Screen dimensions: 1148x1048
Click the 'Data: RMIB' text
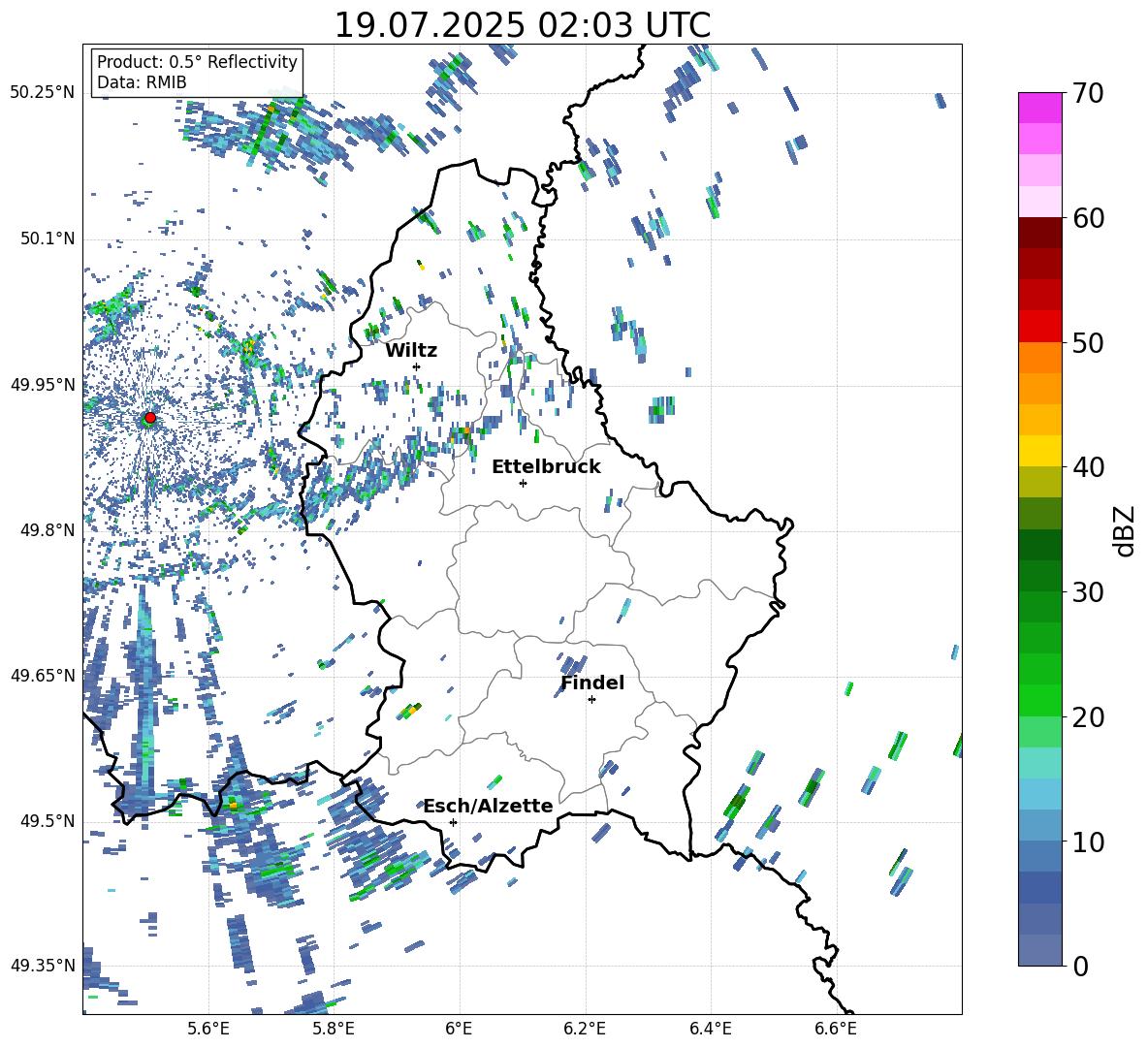tap(142, 82)
